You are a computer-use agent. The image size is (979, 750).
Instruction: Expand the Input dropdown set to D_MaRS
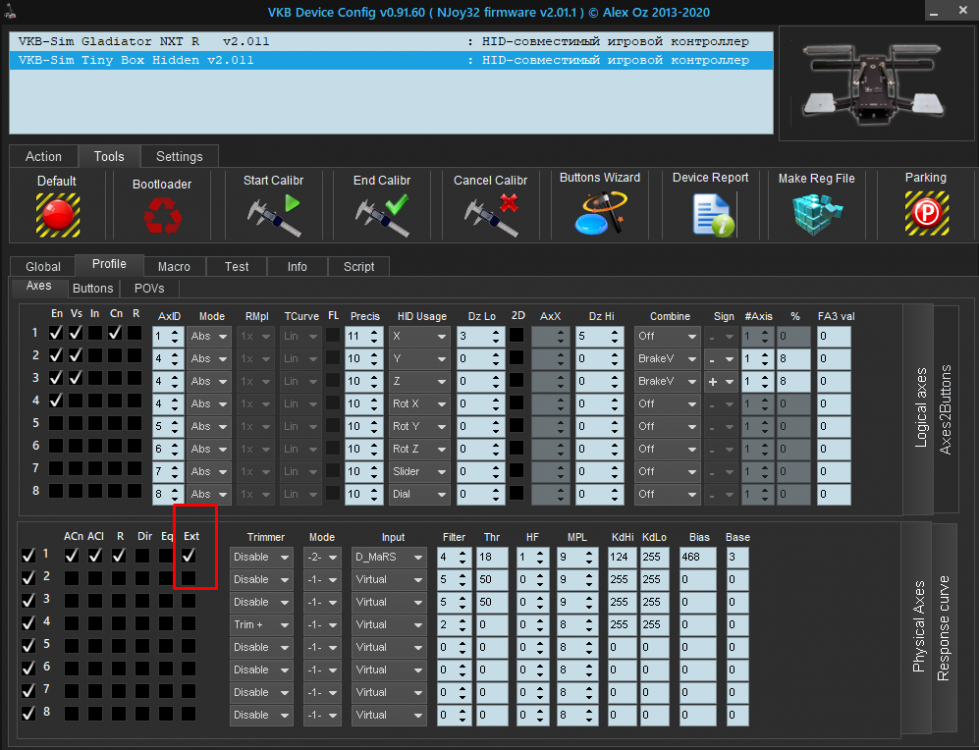click(388, 557)
